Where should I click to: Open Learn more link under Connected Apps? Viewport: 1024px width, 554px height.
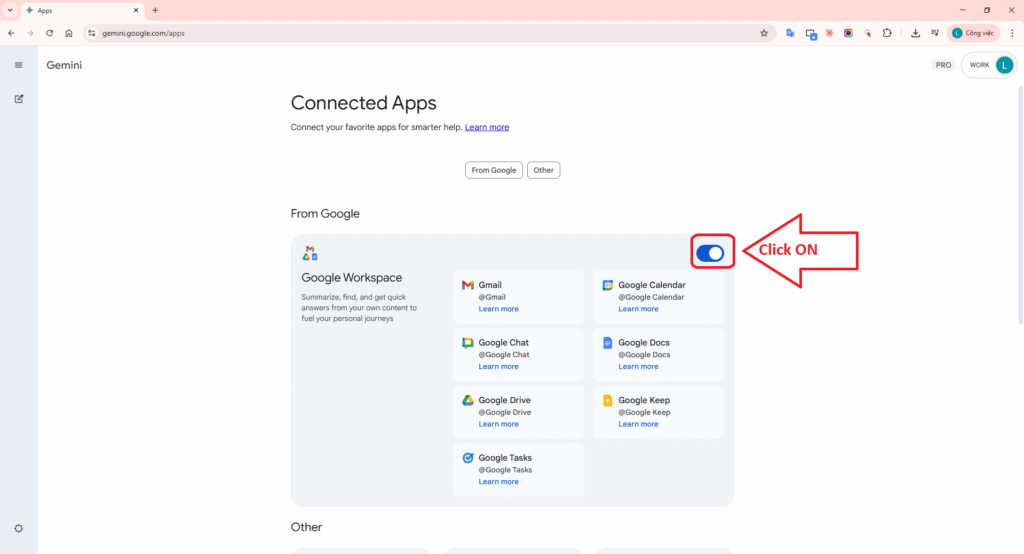(x=487, y=128)
